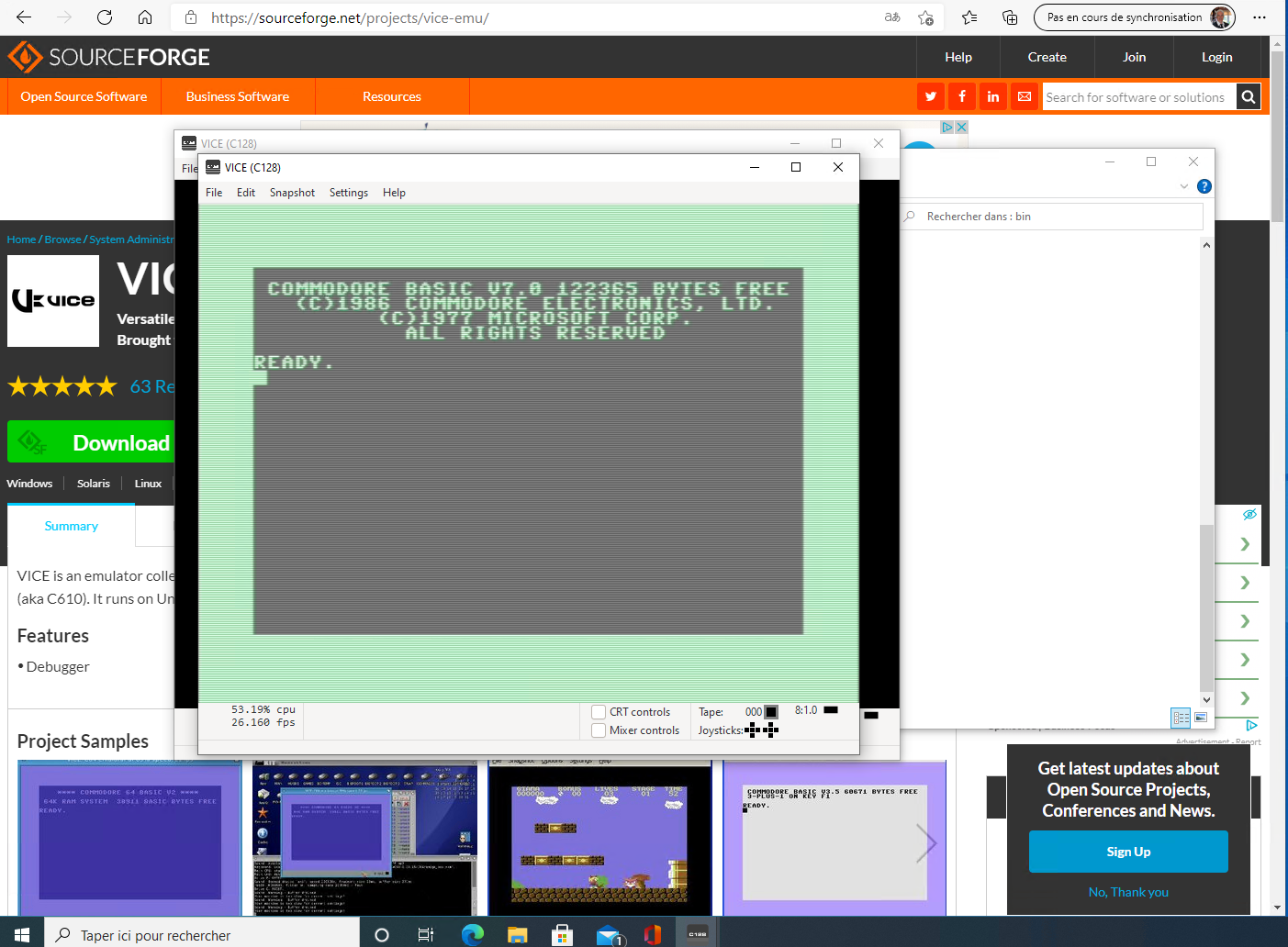Enable the CRT controls checkbox
The image size is (1288, 947).
[x=599, y=712]
